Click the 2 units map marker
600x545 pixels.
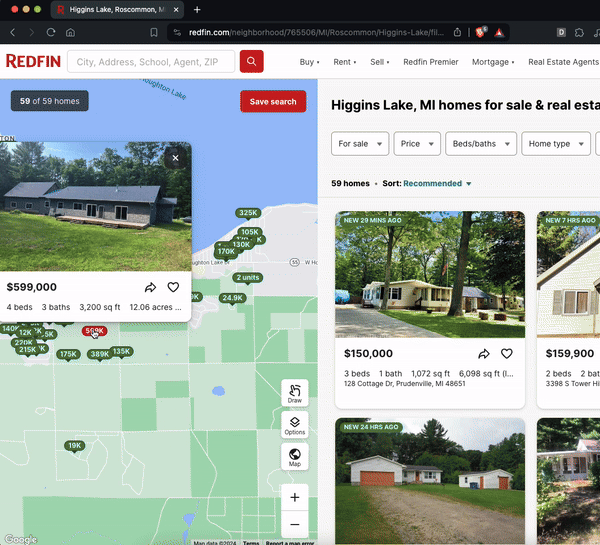click(x=248, y=277)
